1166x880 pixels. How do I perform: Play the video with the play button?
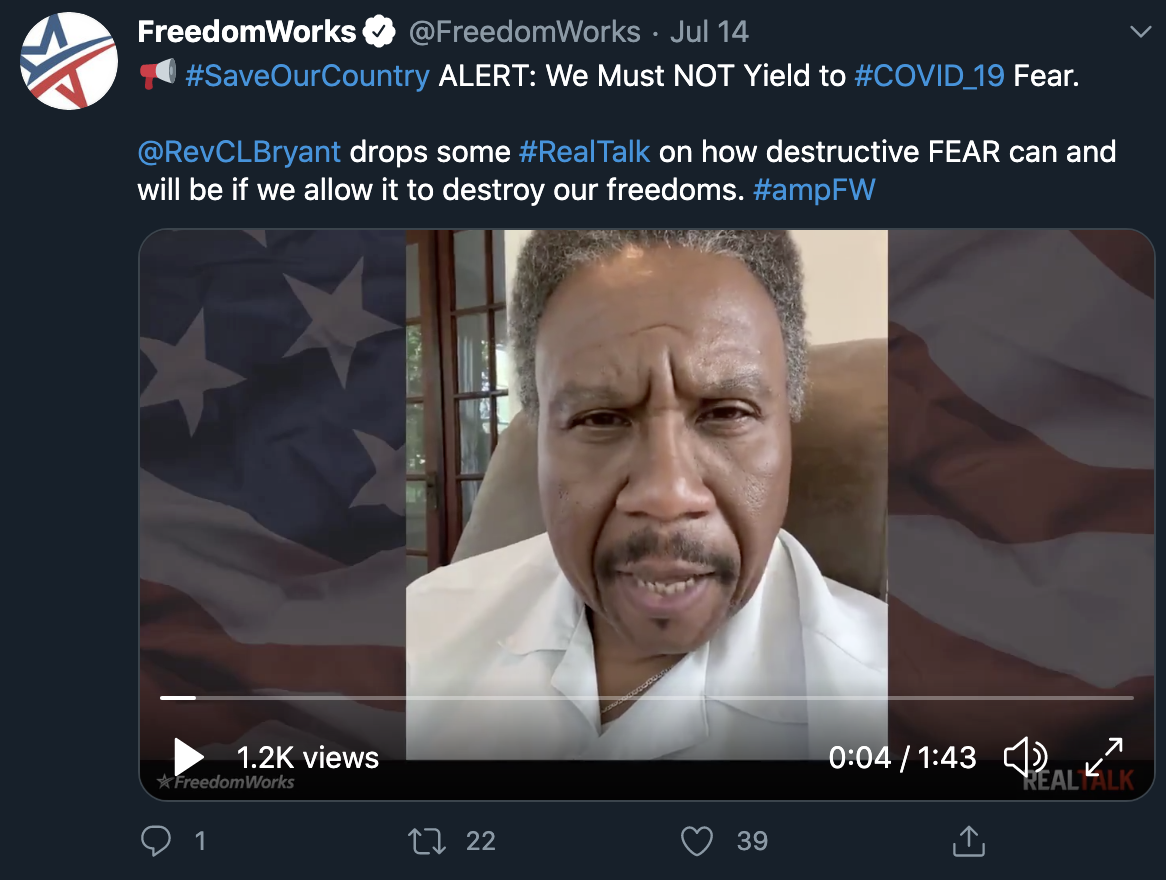188,757
